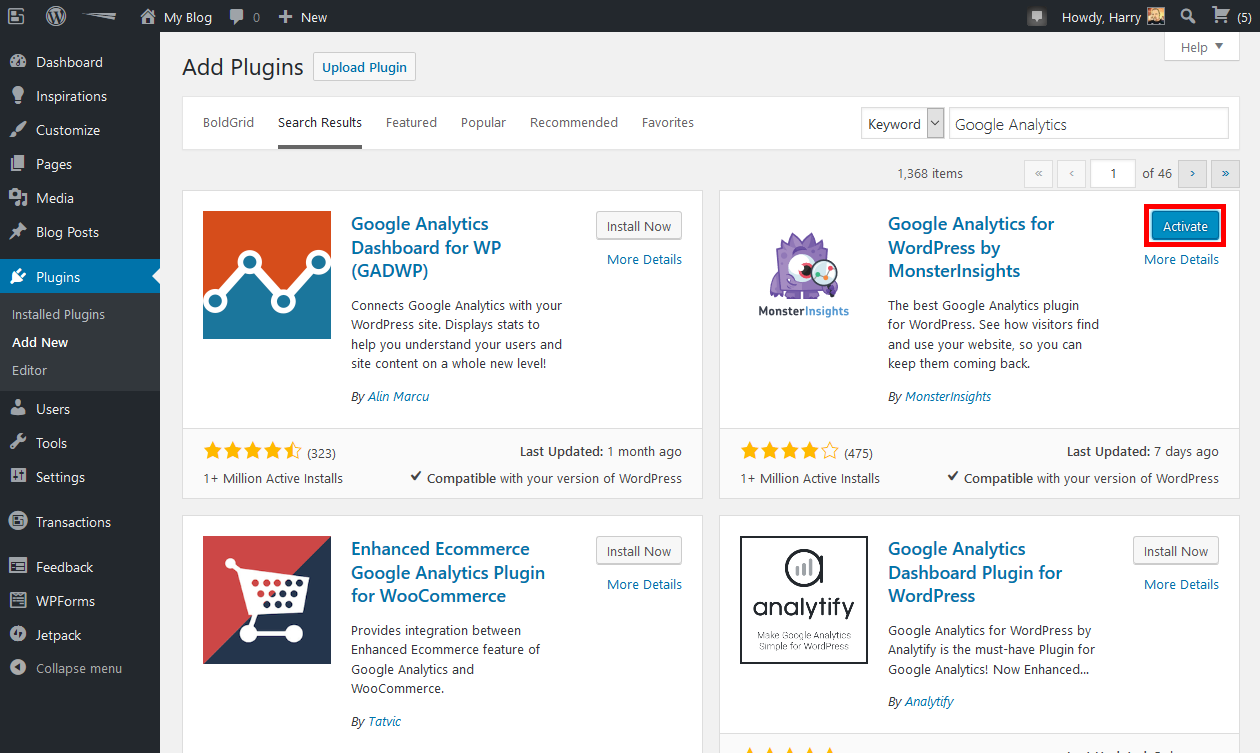Click the Collapse menu arrow icon
Image resolution: width=1260 pixels, height=753 pixels.
pos(18,668)
